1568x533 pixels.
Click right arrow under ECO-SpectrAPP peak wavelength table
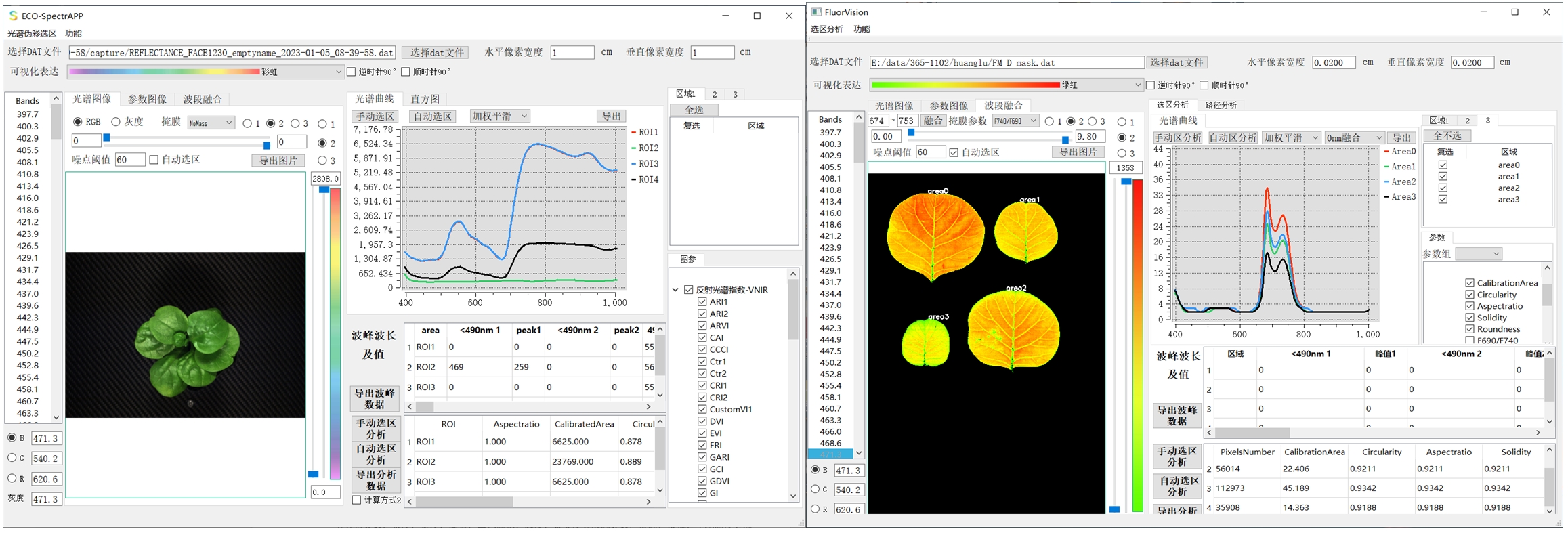pos(648,407)
